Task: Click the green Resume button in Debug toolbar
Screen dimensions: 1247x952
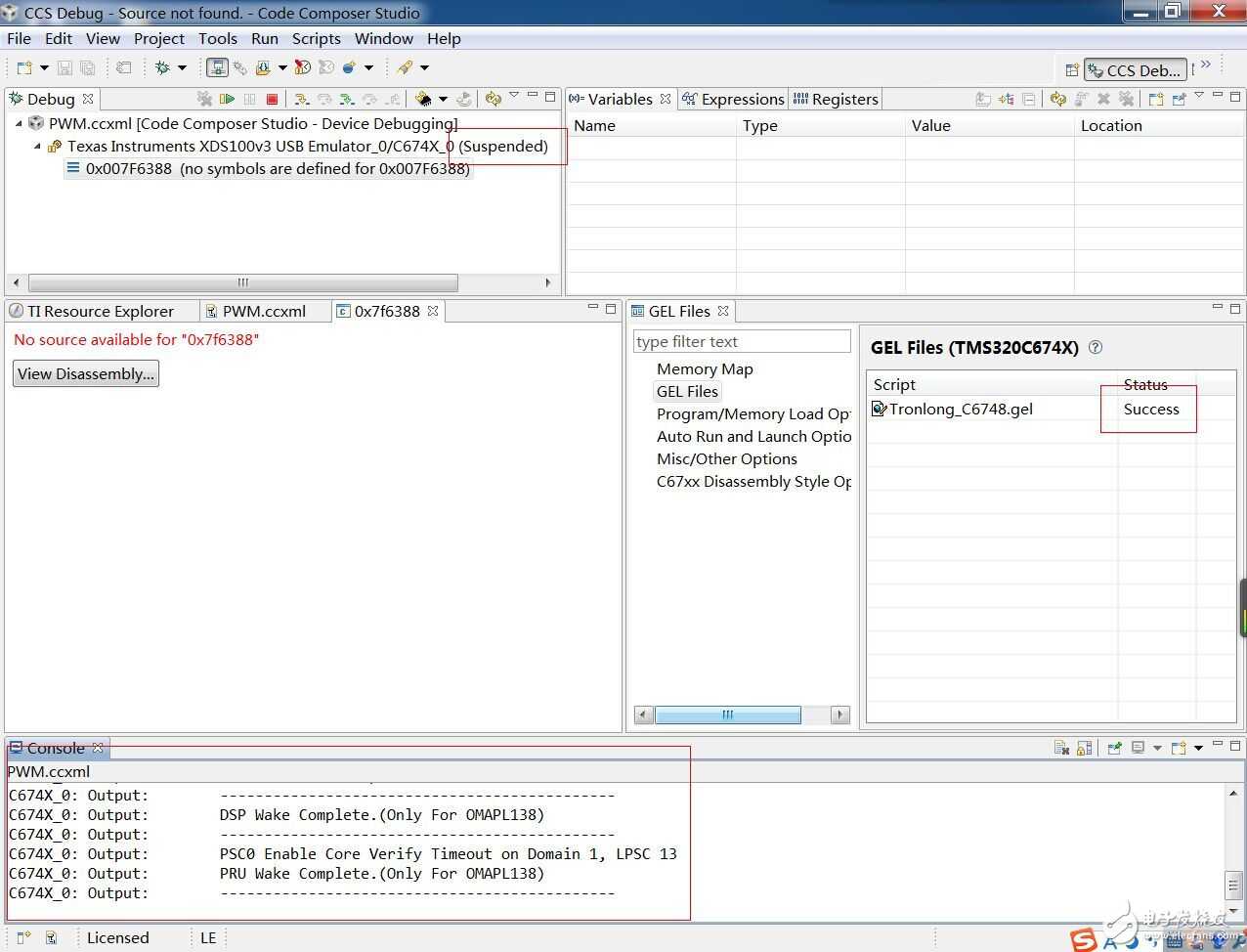Action: pyautogui.click(x=228, y=99)
